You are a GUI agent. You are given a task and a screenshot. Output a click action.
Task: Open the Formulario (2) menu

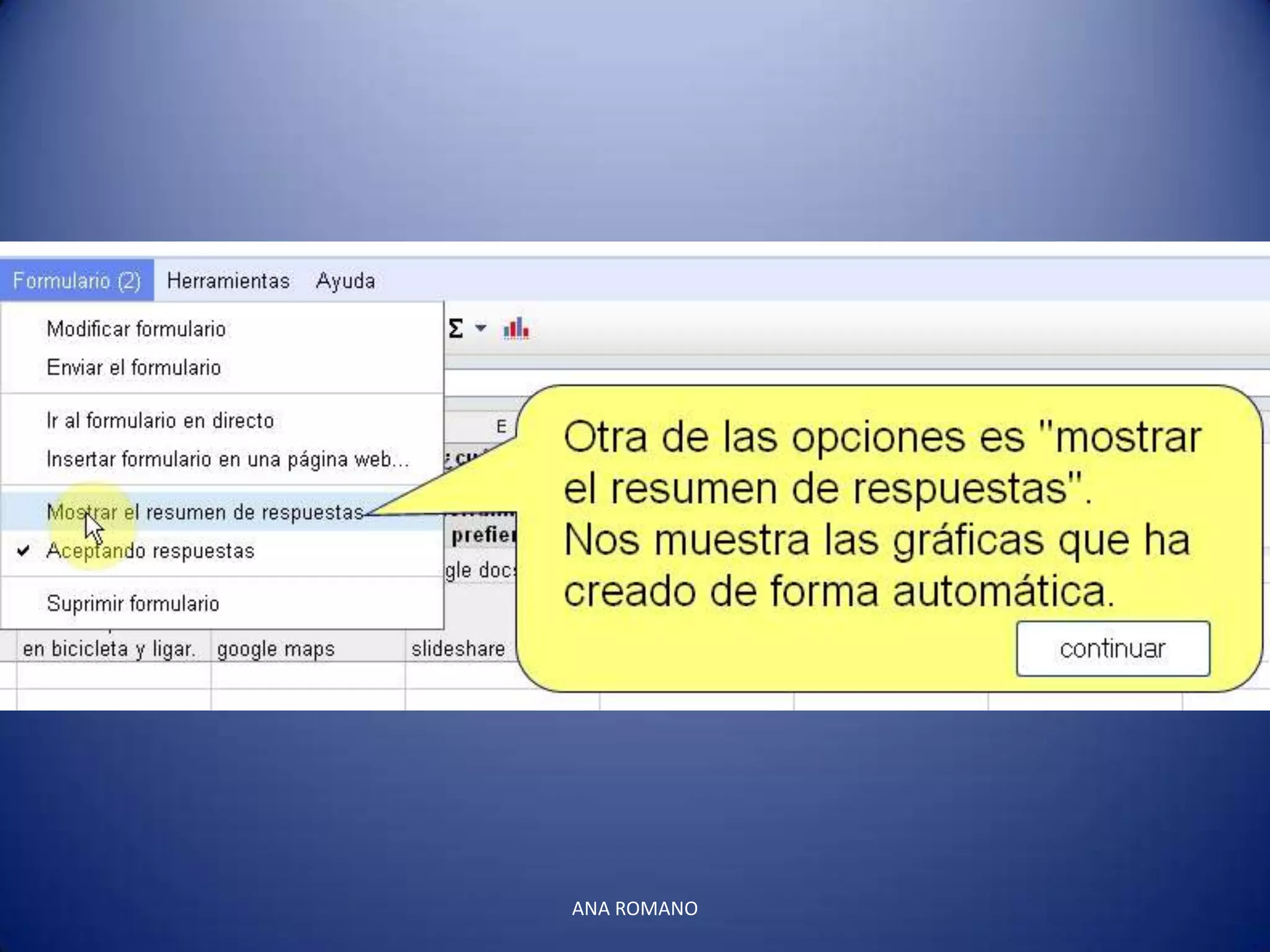[x=77, y=281]
